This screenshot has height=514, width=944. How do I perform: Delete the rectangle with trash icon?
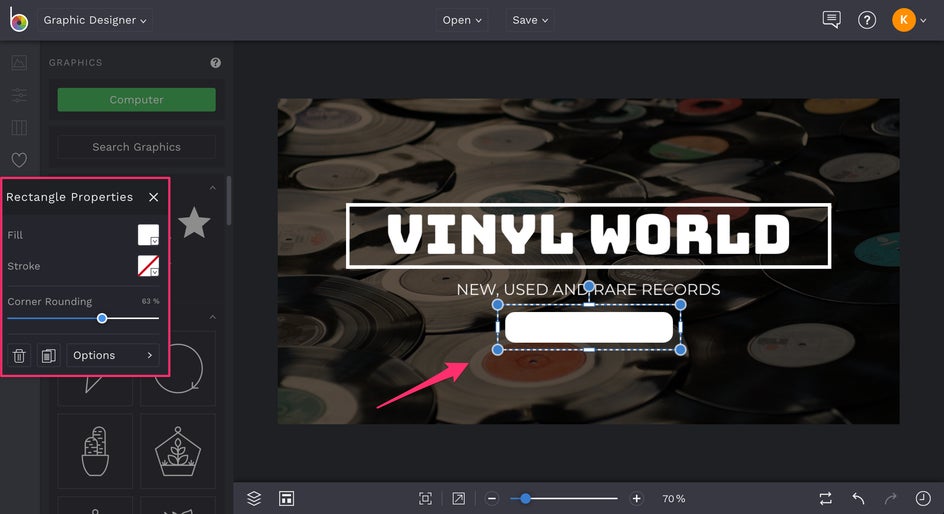[x=19, y=355]
